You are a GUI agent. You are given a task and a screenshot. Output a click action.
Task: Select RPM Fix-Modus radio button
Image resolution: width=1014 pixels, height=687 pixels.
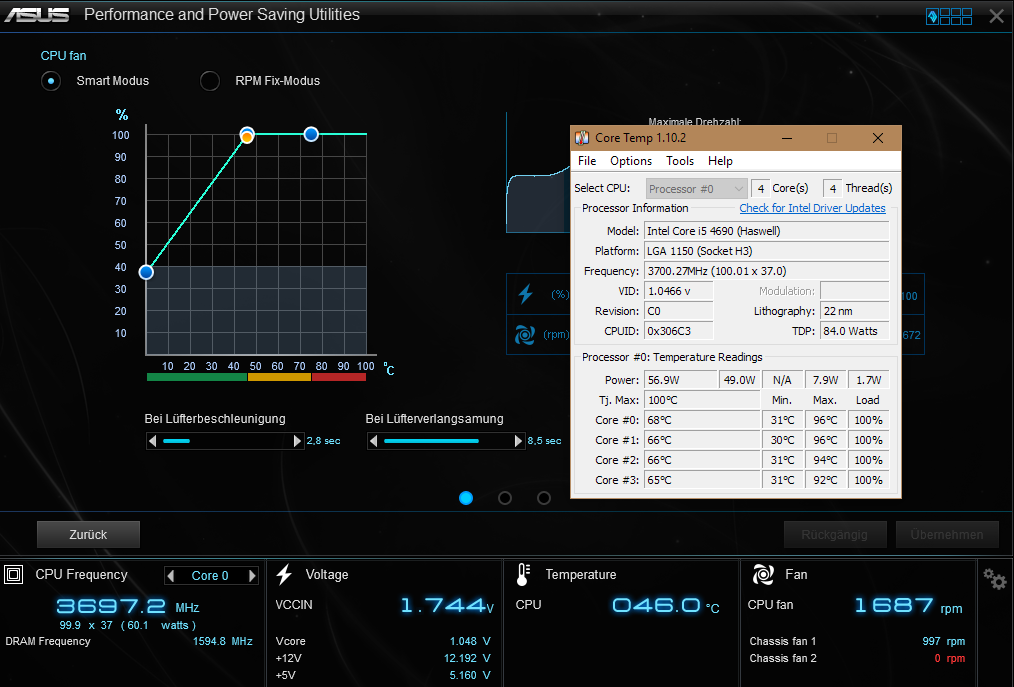point(210,81)
